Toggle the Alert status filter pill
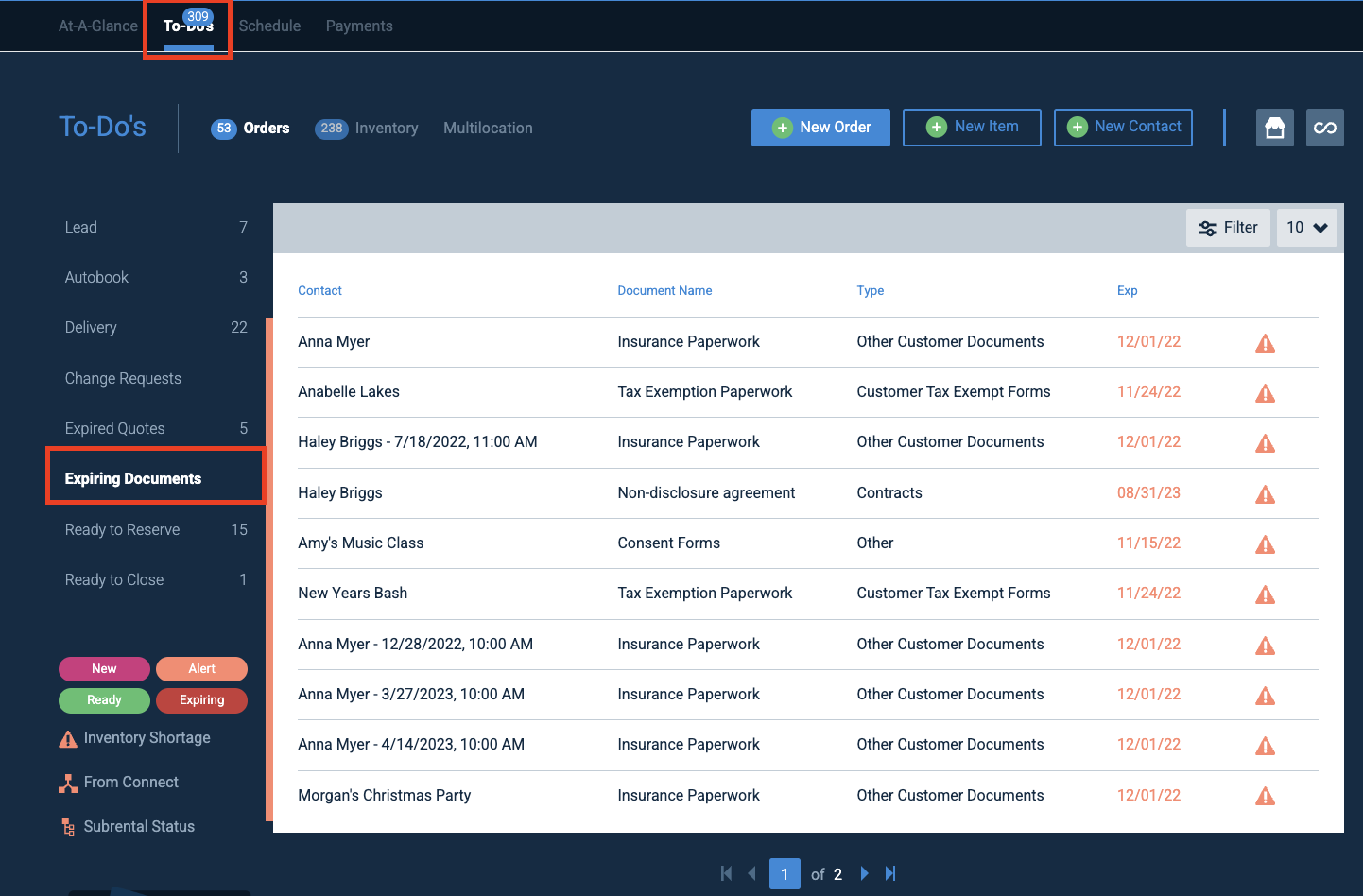 point(201,668)
